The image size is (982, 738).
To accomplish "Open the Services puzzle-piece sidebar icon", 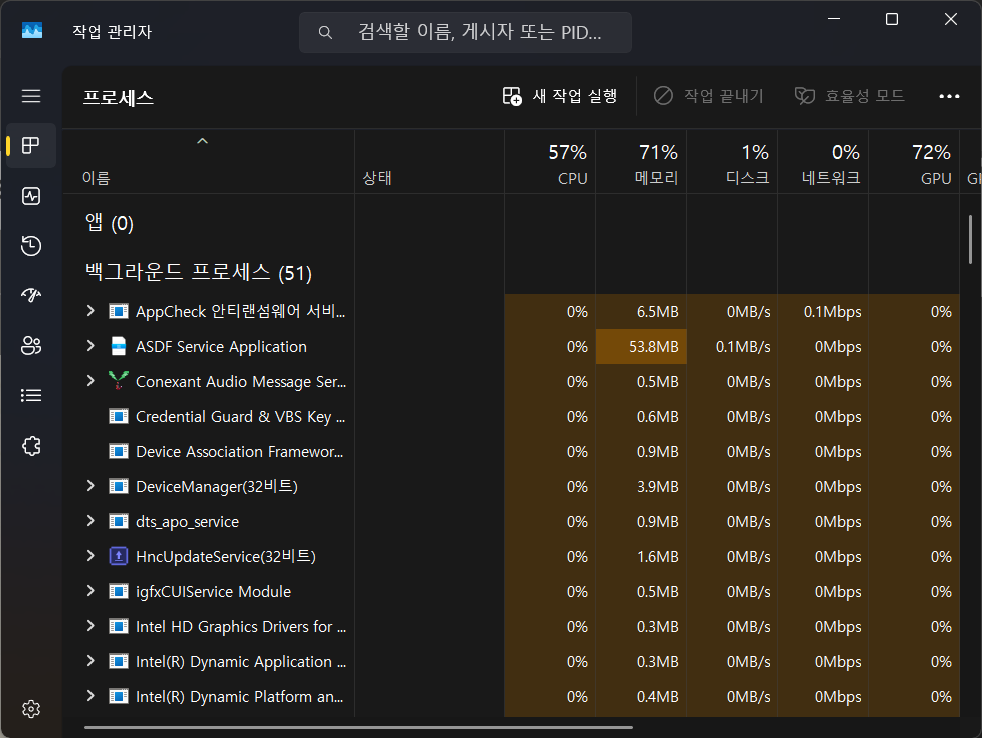I will [x=31, y=446].
